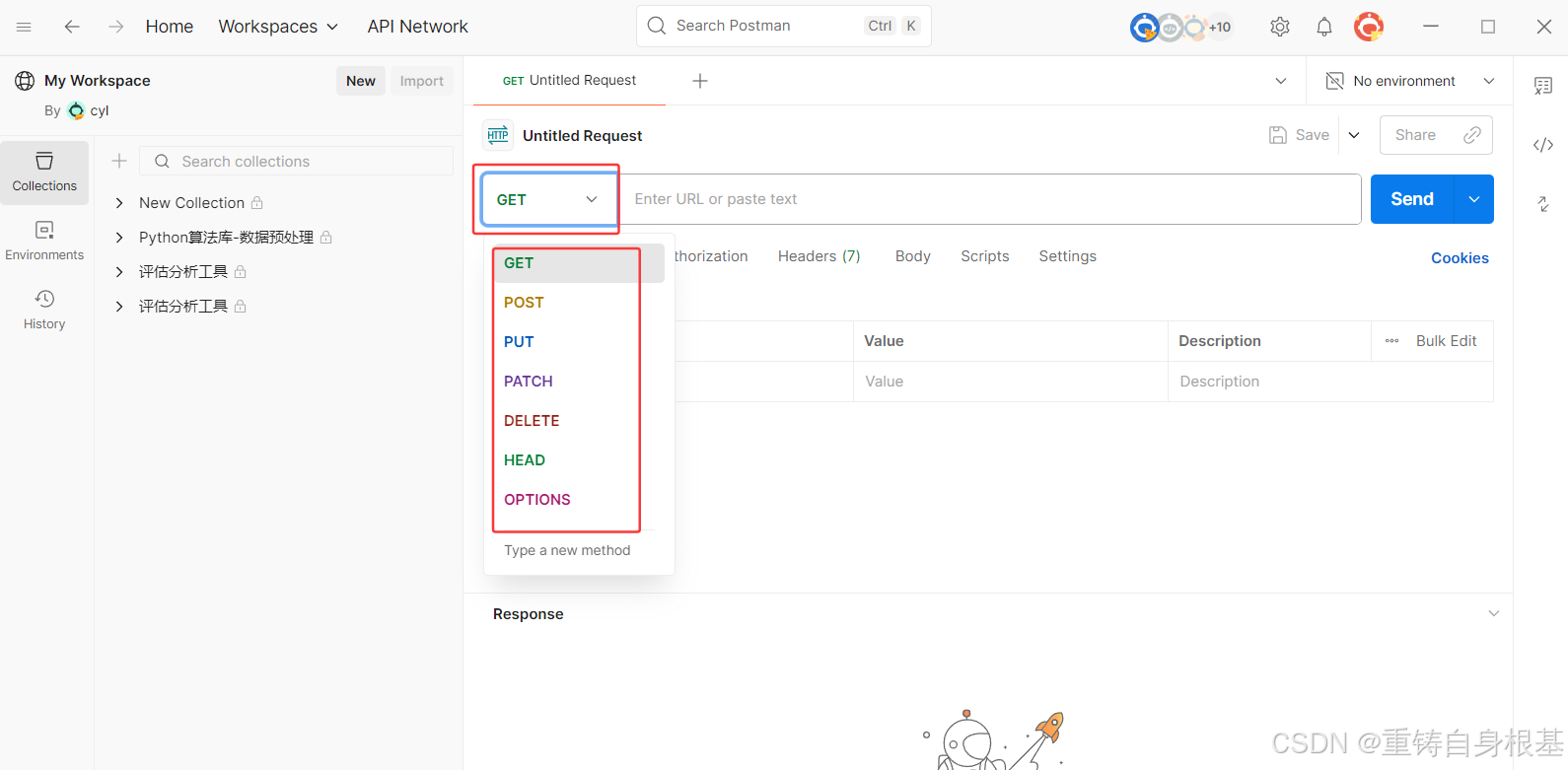The image size is (1568, 770).
Task: Click the settings gear icon
Action: (1280, 27)
